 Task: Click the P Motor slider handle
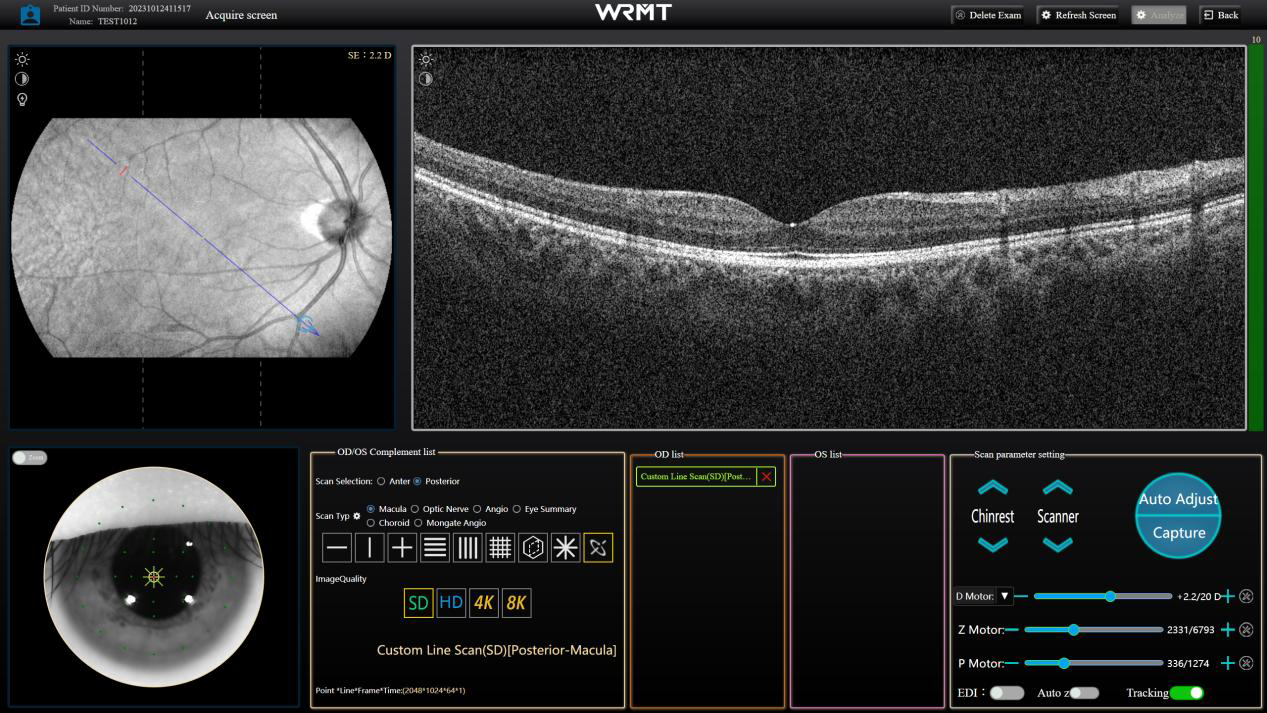point(1064,663)
